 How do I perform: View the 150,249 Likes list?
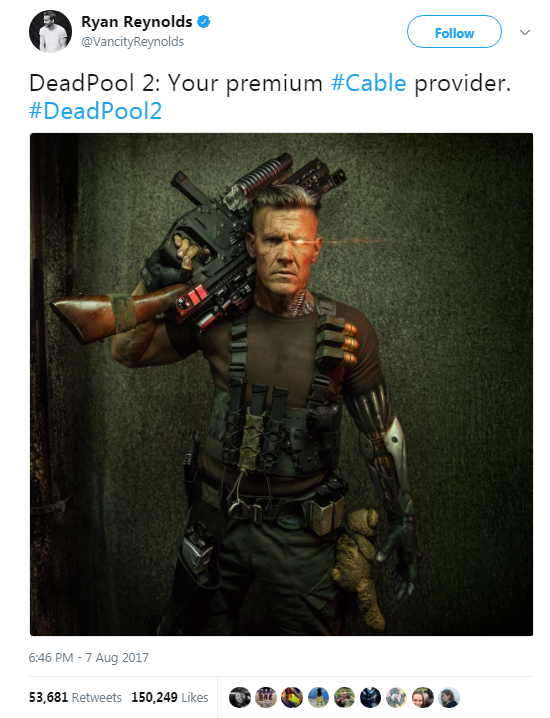[170, 697]
